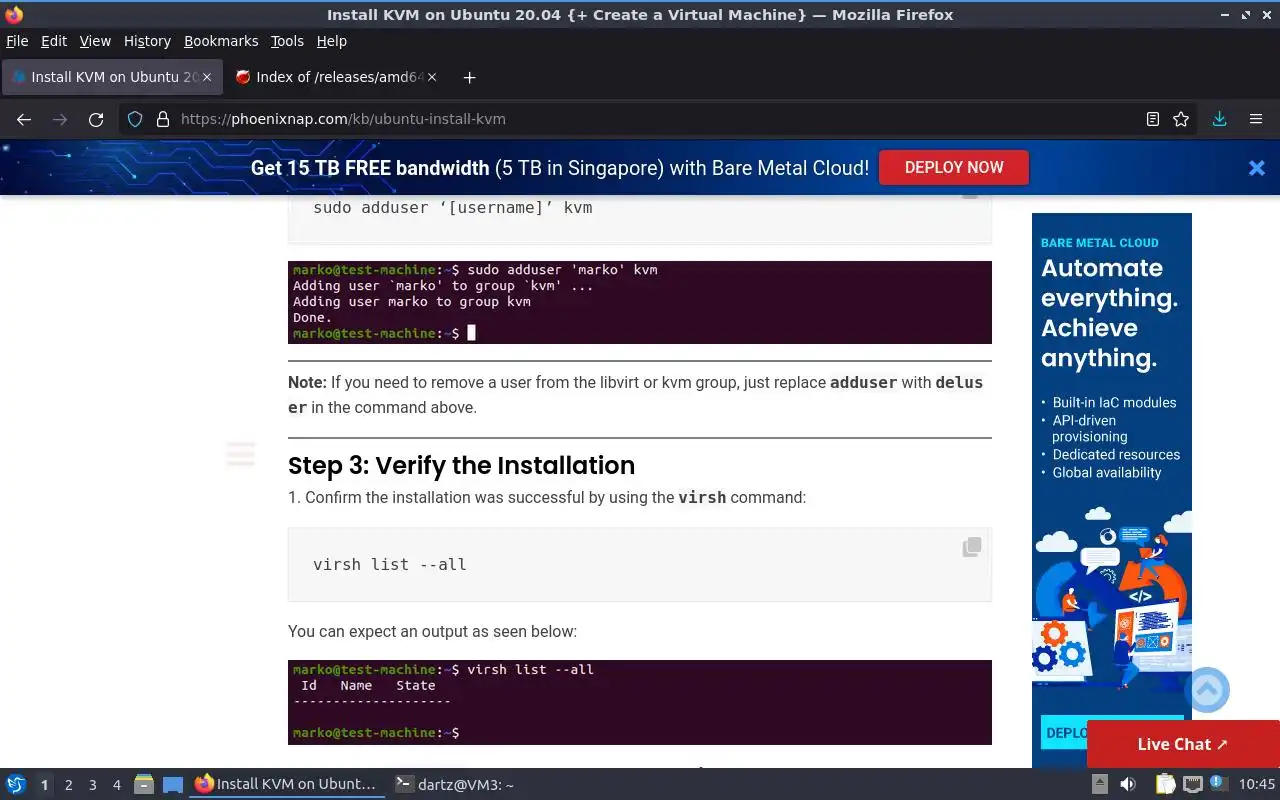Show the desktop from panel
The height and width of the screenshot is (800, 1280).
[x=173, y=784]
